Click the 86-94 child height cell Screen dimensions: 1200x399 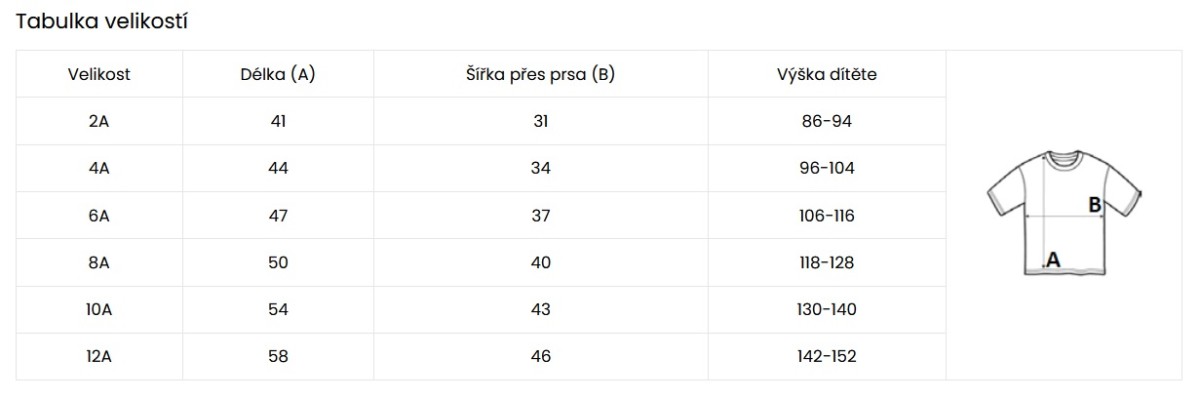point(827,121)
